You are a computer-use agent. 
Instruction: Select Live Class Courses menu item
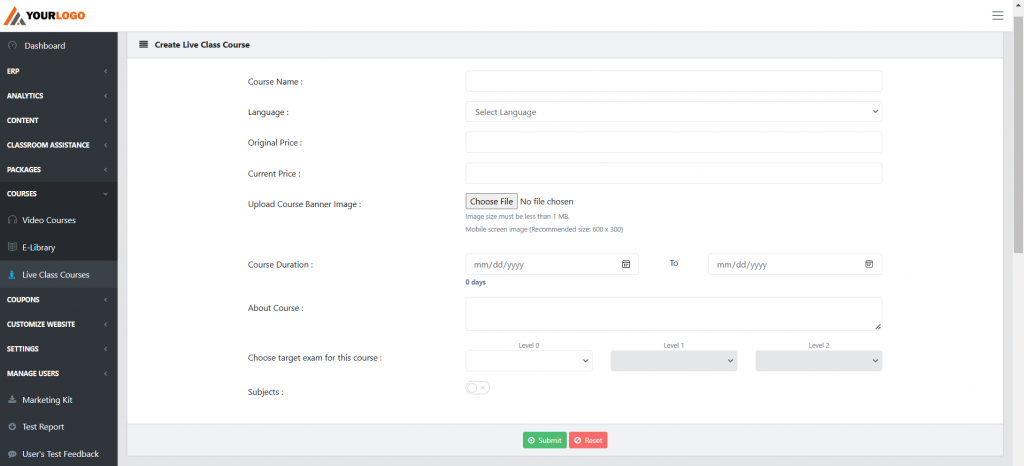[x=59, y=275]
